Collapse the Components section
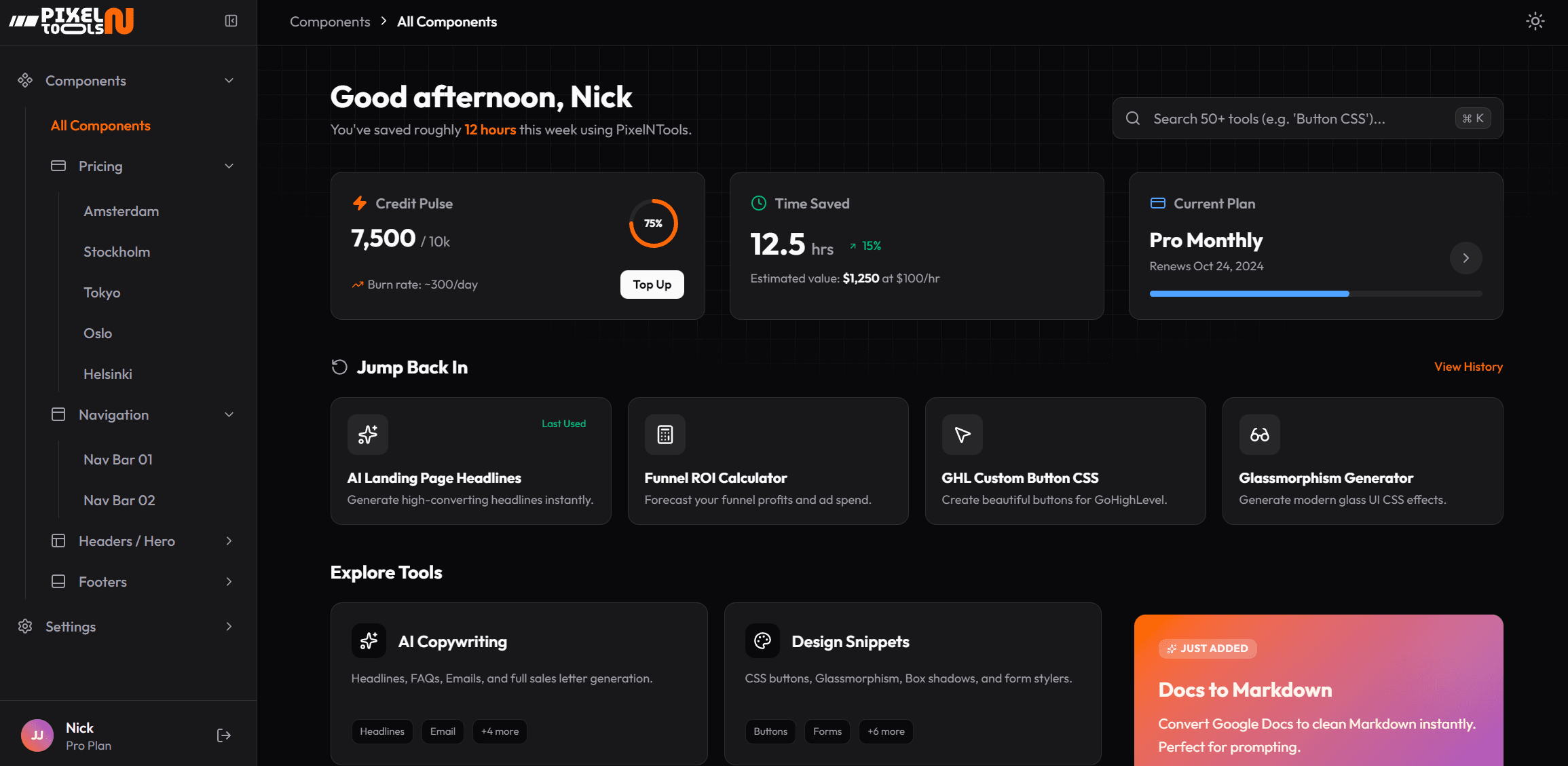The width and height of the screenshot is (1568, 766). pyautogui.click(x=228, y=80)
